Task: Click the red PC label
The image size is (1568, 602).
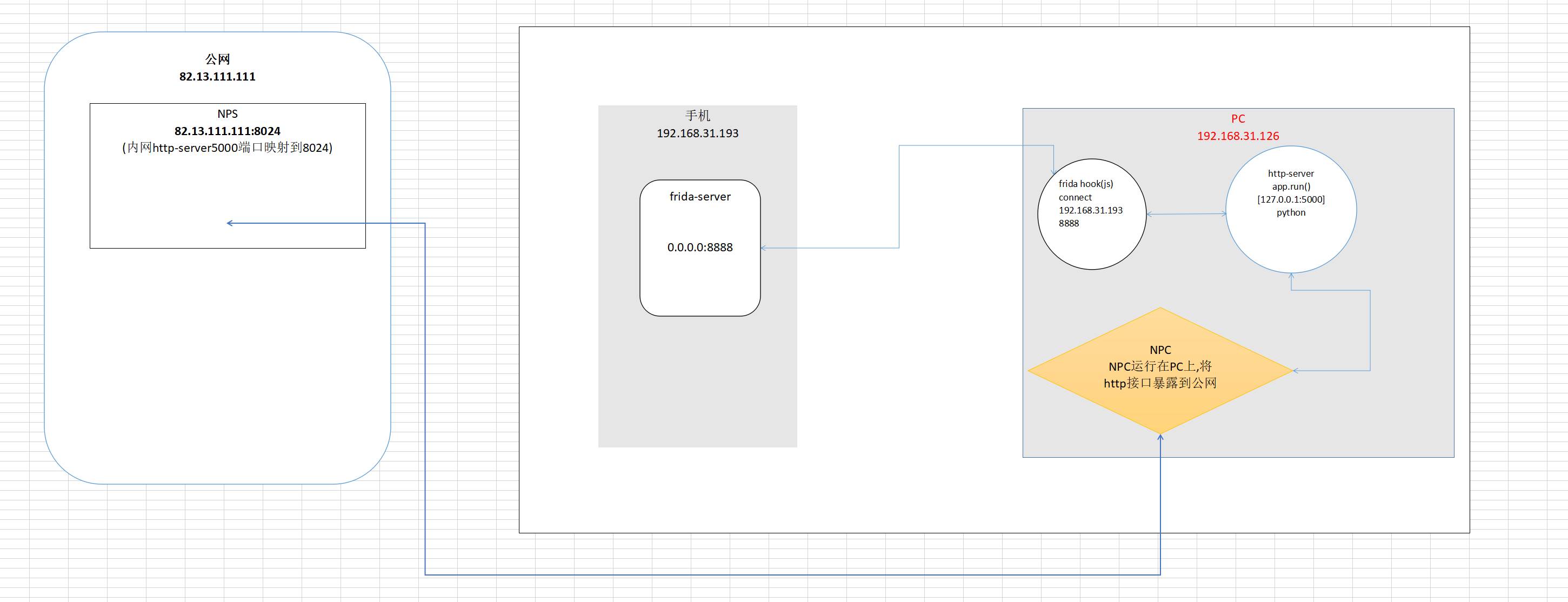Action: (x=1238, y=119)
